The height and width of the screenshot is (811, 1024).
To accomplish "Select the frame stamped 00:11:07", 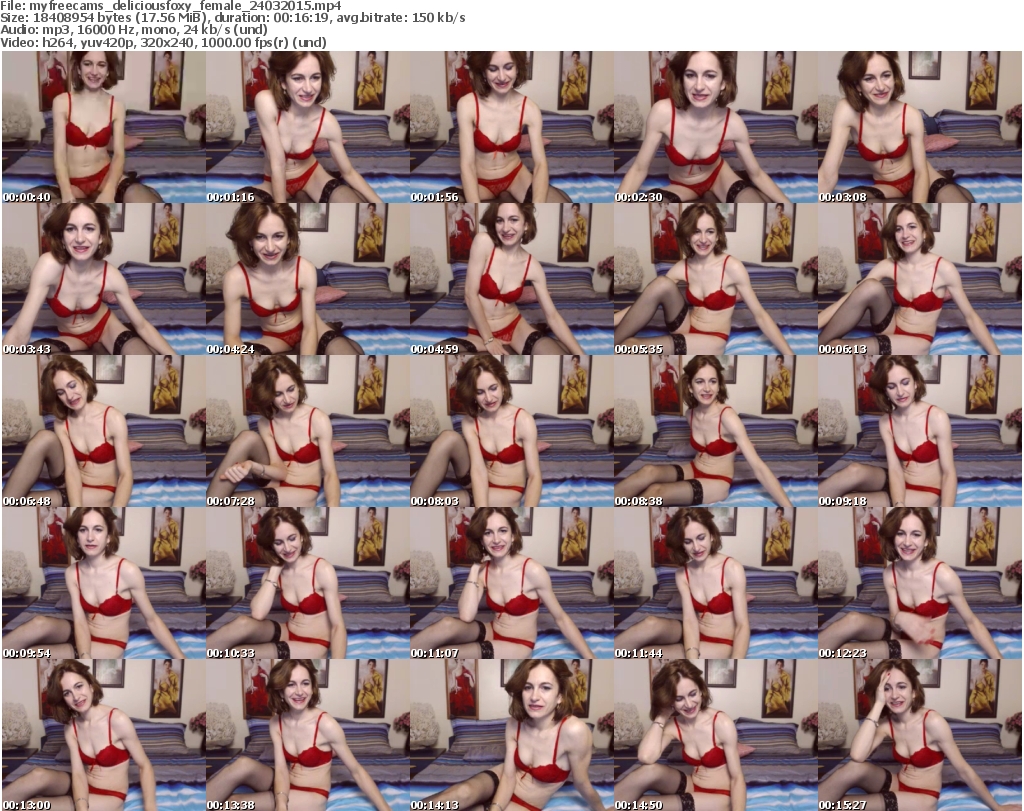I will 511,584.
